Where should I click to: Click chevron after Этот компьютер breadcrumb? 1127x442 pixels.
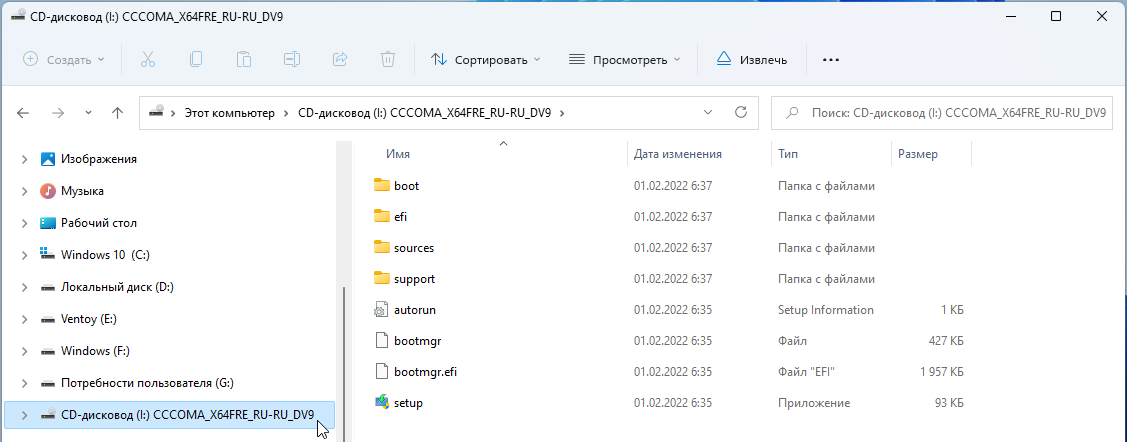(x=286, y=113)
